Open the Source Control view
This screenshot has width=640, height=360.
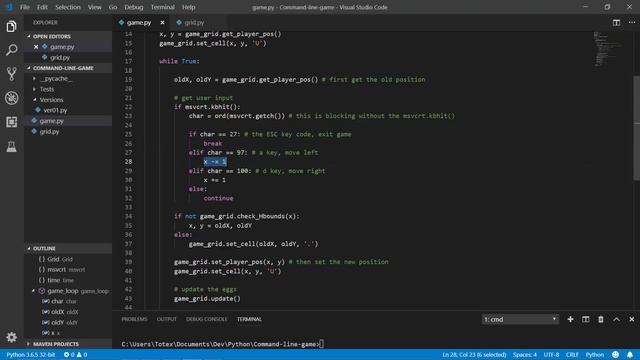(x=11, y=74)
